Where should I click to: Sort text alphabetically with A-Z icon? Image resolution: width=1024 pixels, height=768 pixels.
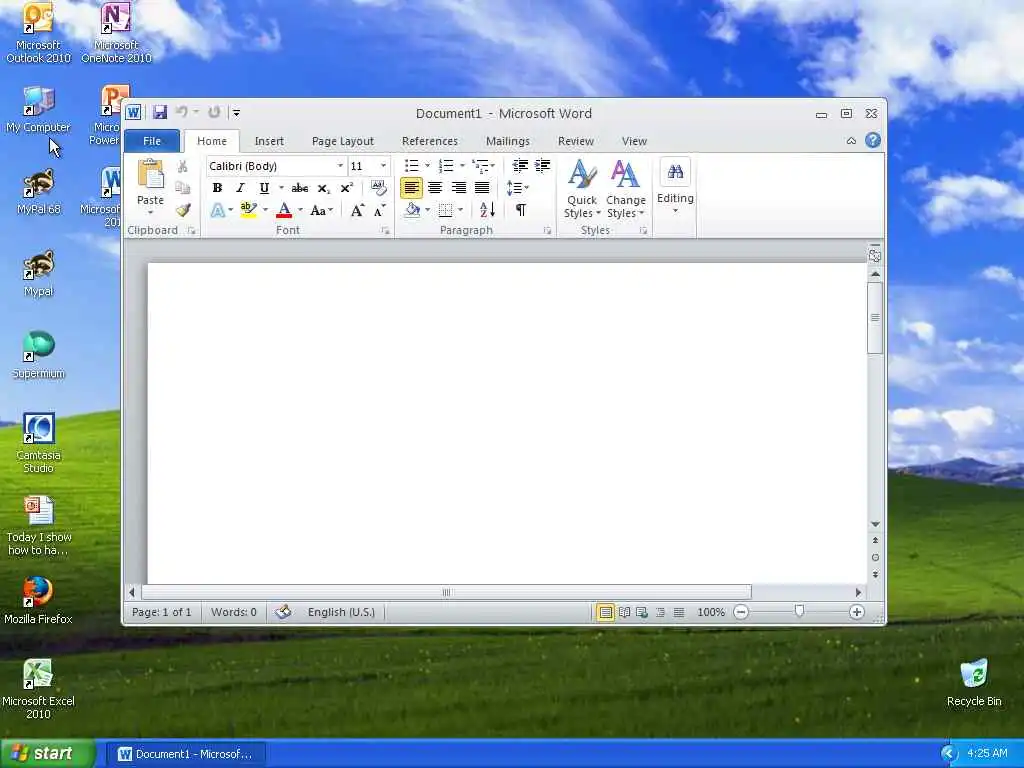coord(487,210)
